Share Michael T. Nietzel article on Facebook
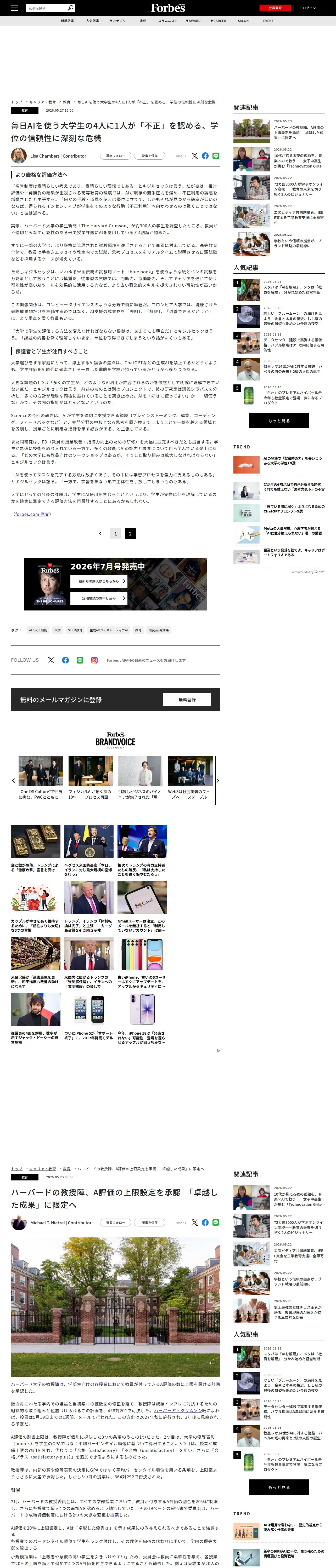The width and height of the screenshot is (336, 1568). [205, 1222]
